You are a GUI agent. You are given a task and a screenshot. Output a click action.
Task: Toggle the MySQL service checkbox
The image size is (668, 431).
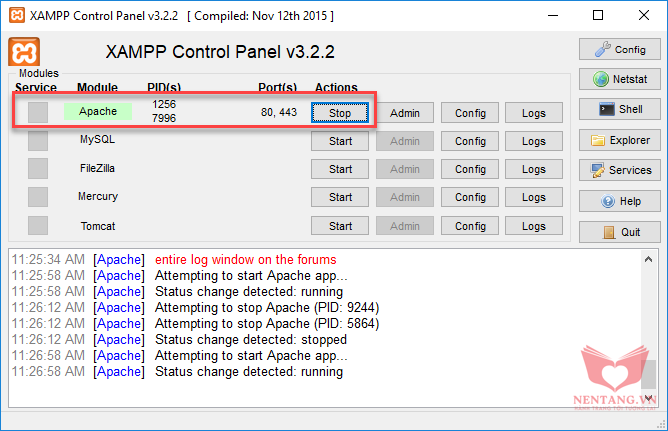[x=38, y=141]
